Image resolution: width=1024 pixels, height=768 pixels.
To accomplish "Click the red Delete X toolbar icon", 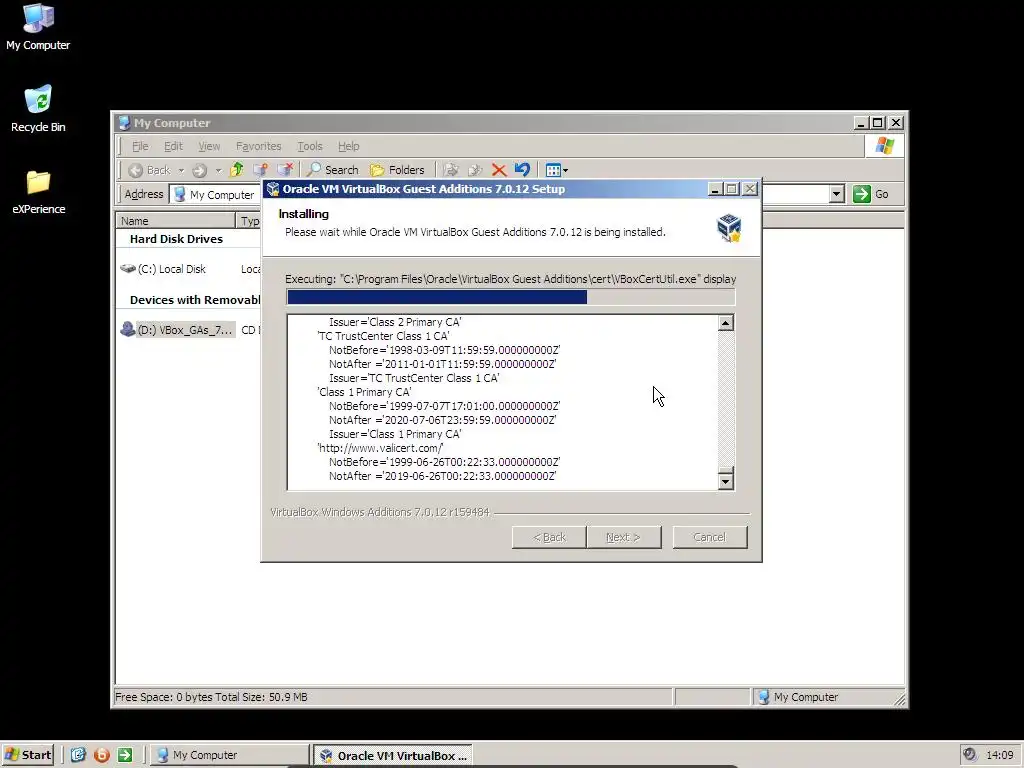I will 499,170.
